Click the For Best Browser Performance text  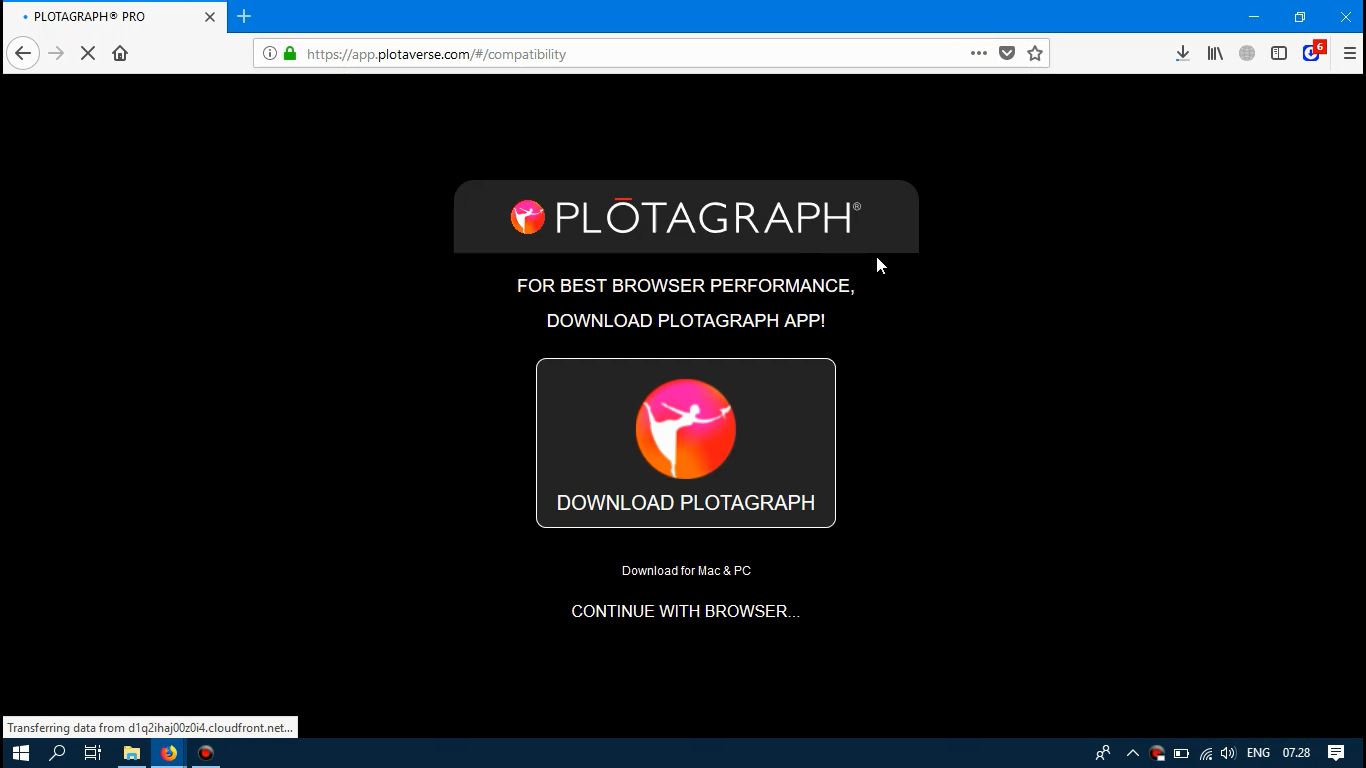click(x=686, y=286)
